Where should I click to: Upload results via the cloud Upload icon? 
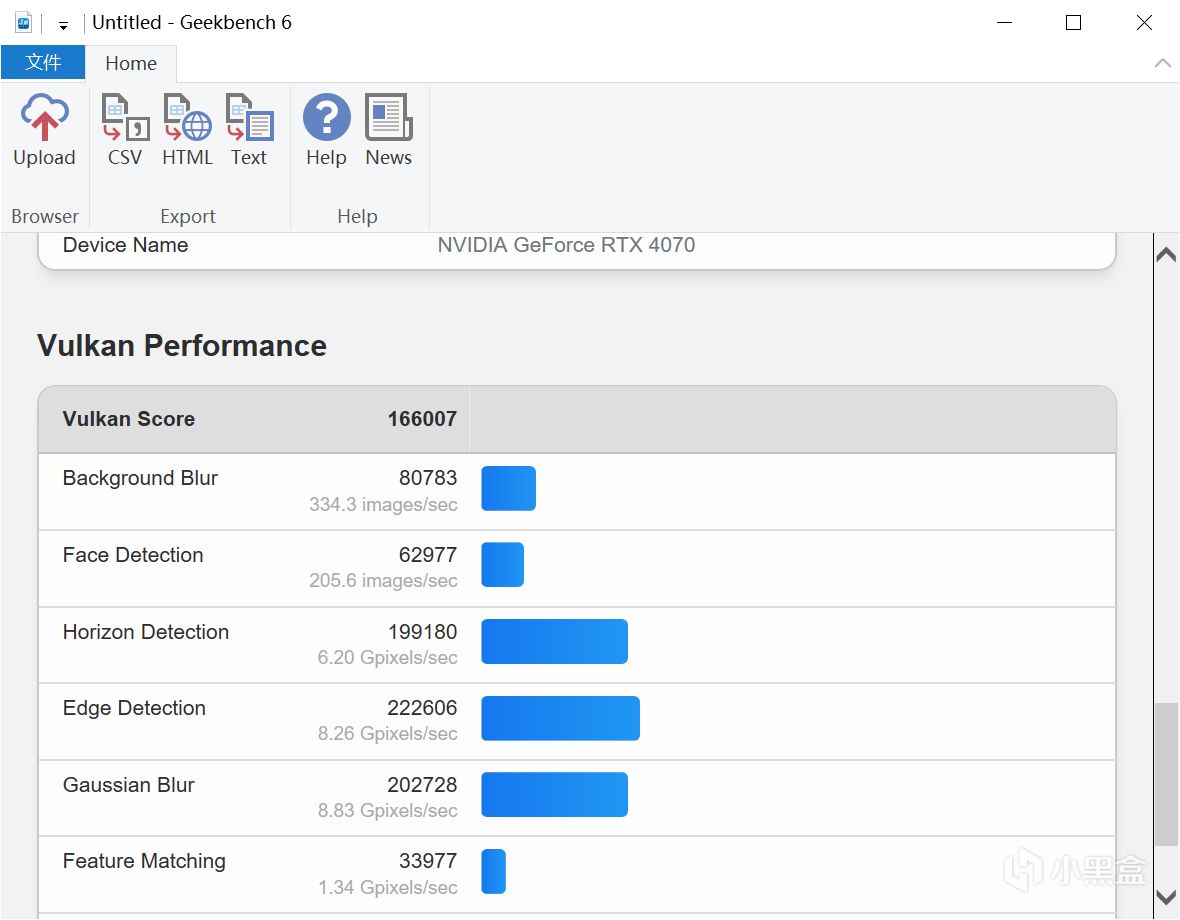coord(44,129)
